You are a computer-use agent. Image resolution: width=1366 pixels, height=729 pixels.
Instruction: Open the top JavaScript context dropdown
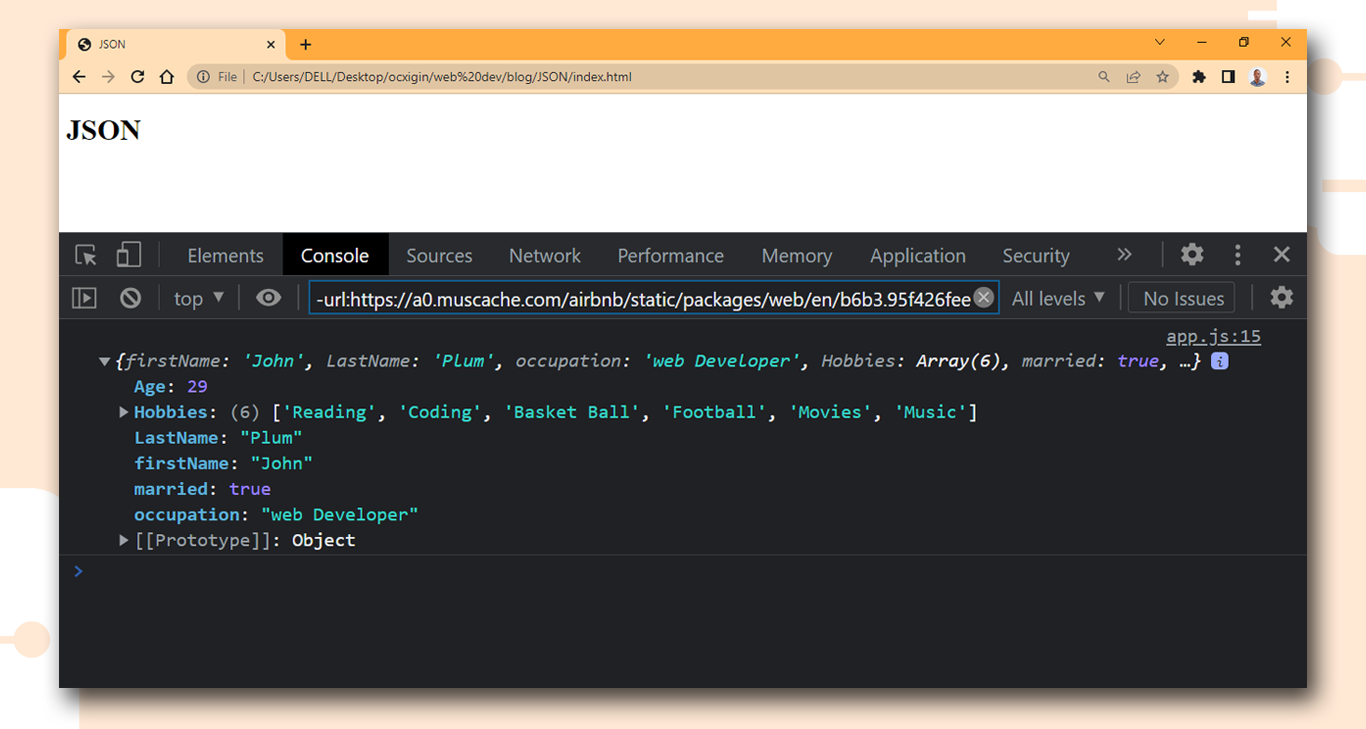[199, 298]
